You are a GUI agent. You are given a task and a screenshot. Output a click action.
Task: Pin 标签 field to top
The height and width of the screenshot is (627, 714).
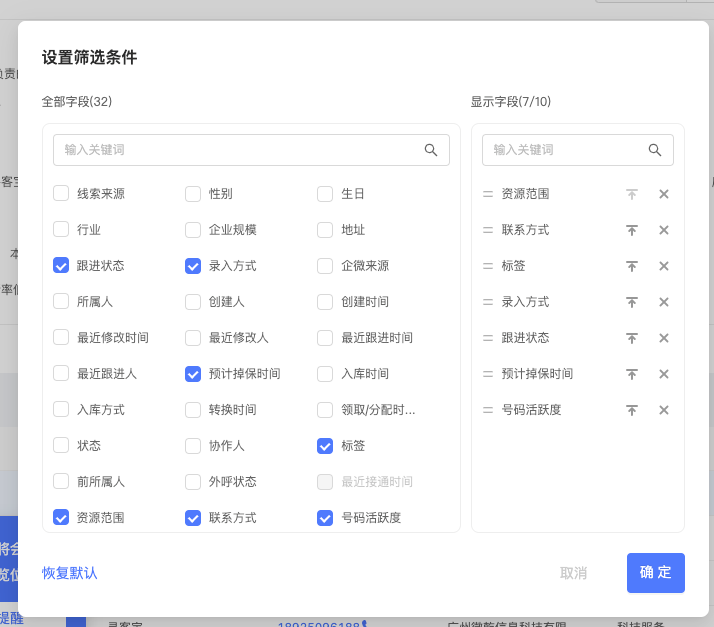pyautogui.click(x=632, y=266)
